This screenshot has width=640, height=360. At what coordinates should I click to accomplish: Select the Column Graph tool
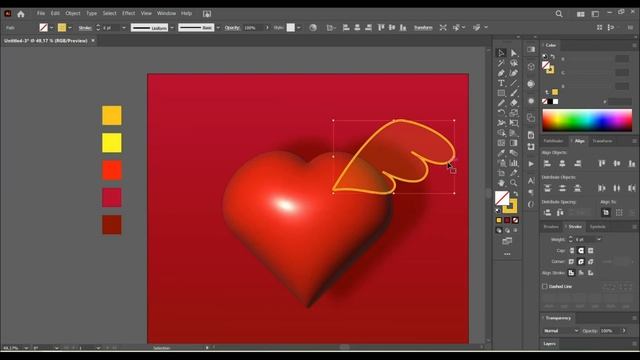click(514, 163)
